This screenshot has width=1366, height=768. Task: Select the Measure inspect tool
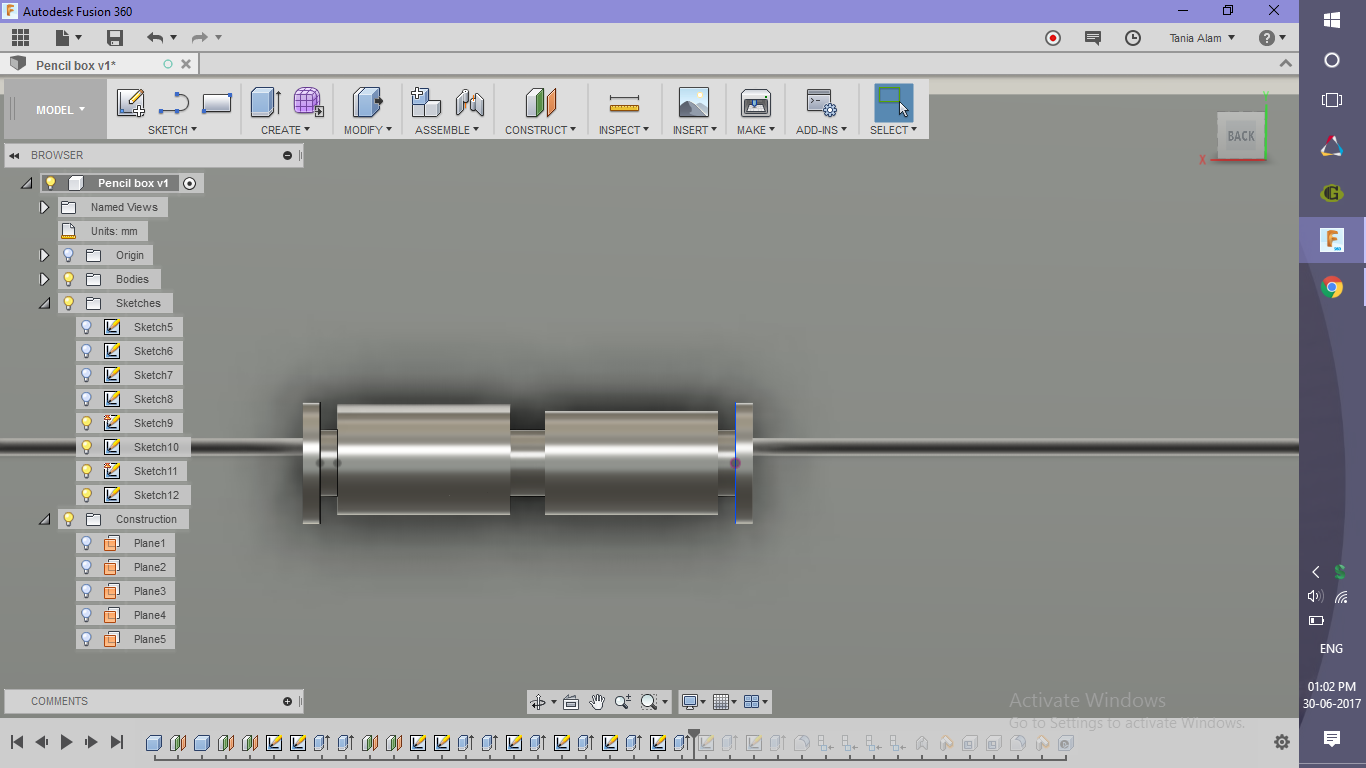(x=624, y=103)
